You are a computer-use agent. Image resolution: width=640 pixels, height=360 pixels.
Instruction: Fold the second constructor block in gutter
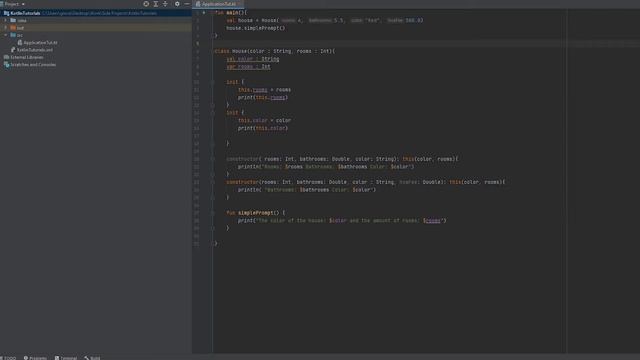coord(213,182)
